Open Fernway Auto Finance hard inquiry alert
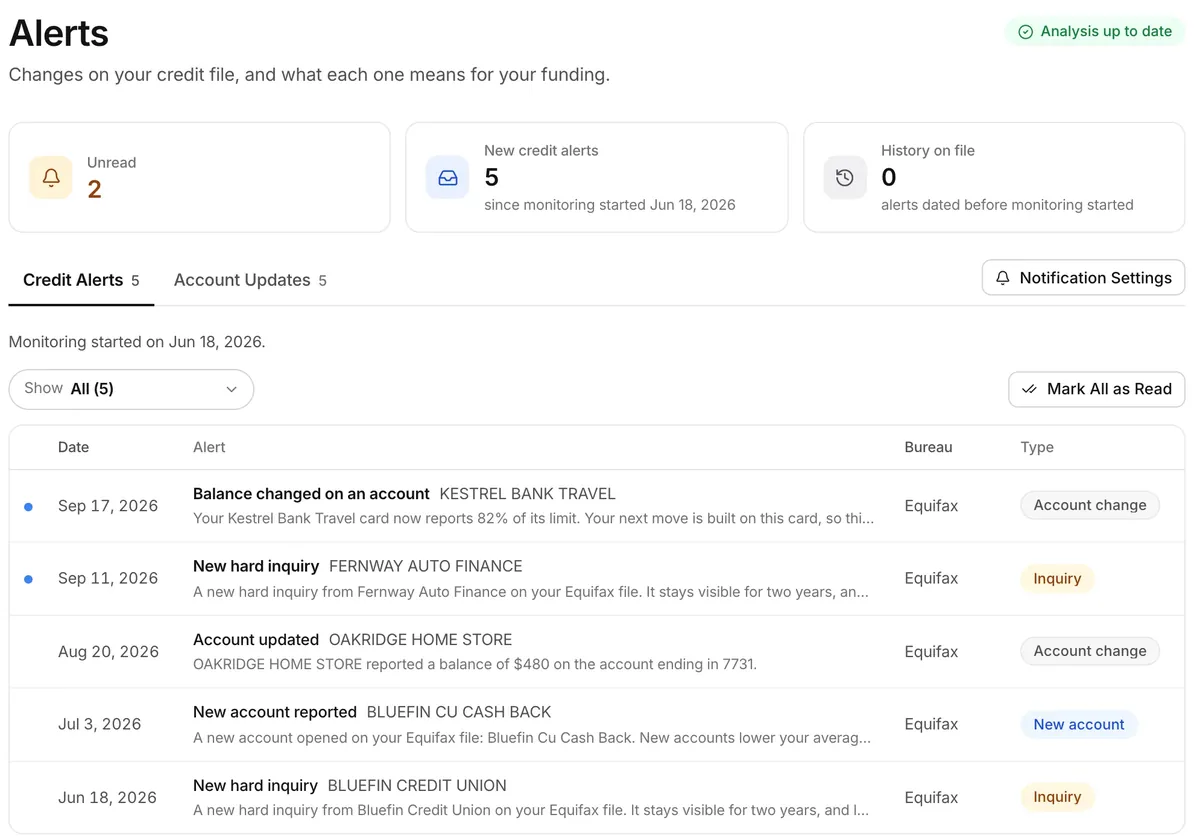1200x838 pixels. coord(597,578)
